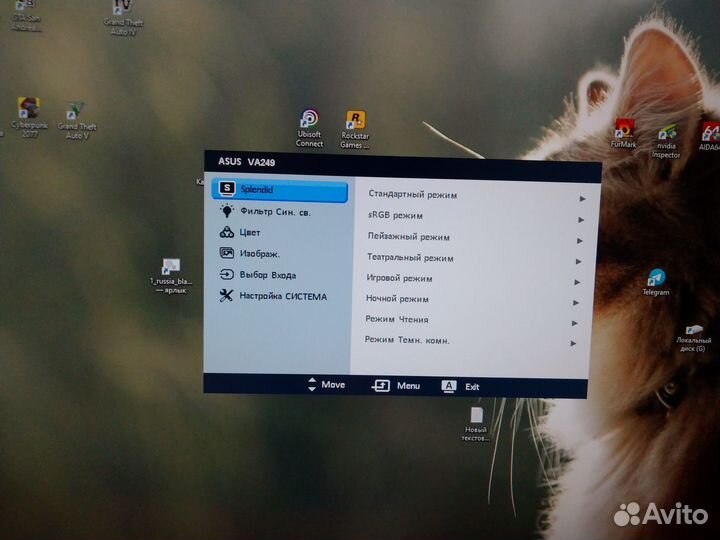
Task: Click the Exit A icon
Action: tap(449, 386)
